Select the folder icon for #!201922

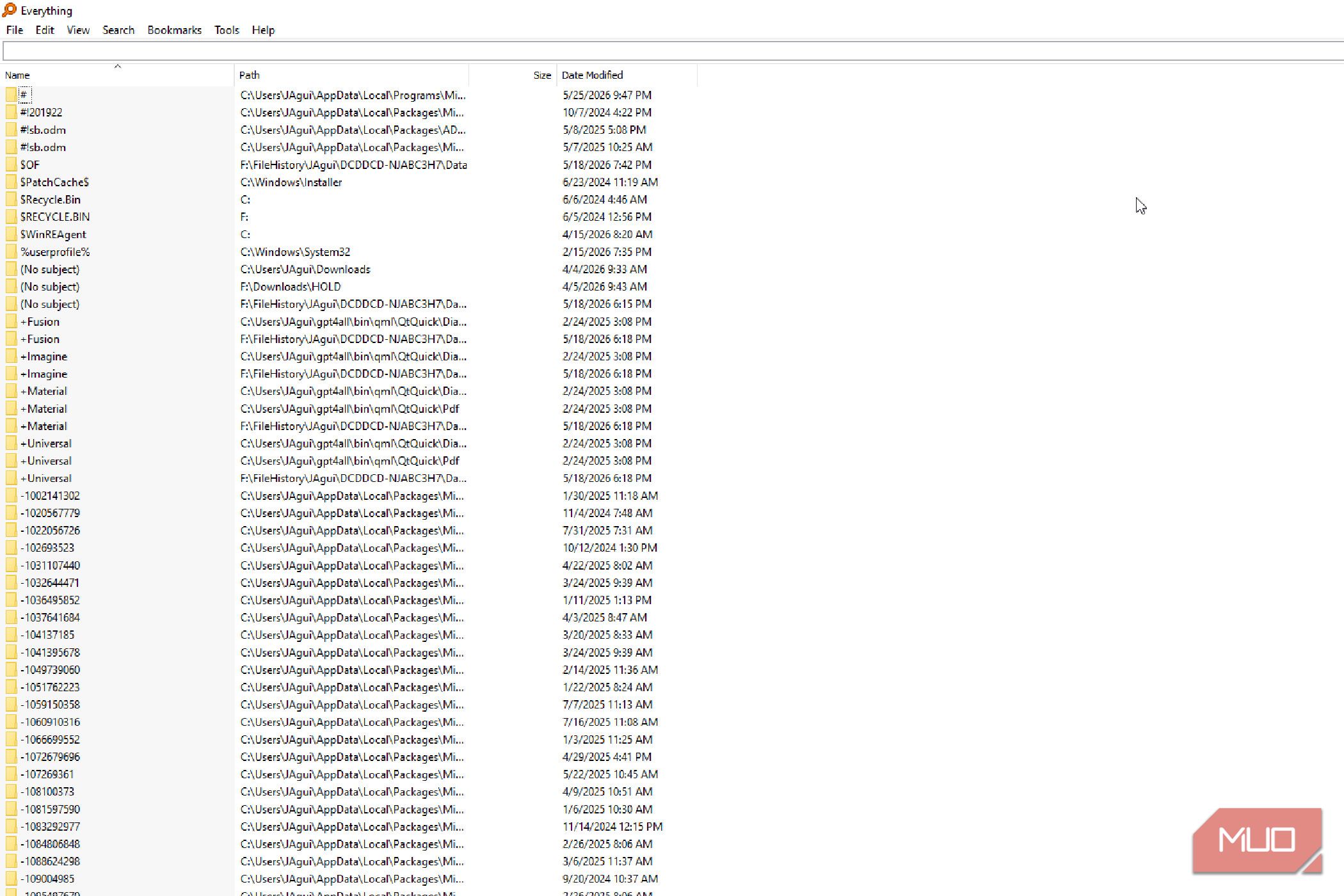[x=11, y=112]
